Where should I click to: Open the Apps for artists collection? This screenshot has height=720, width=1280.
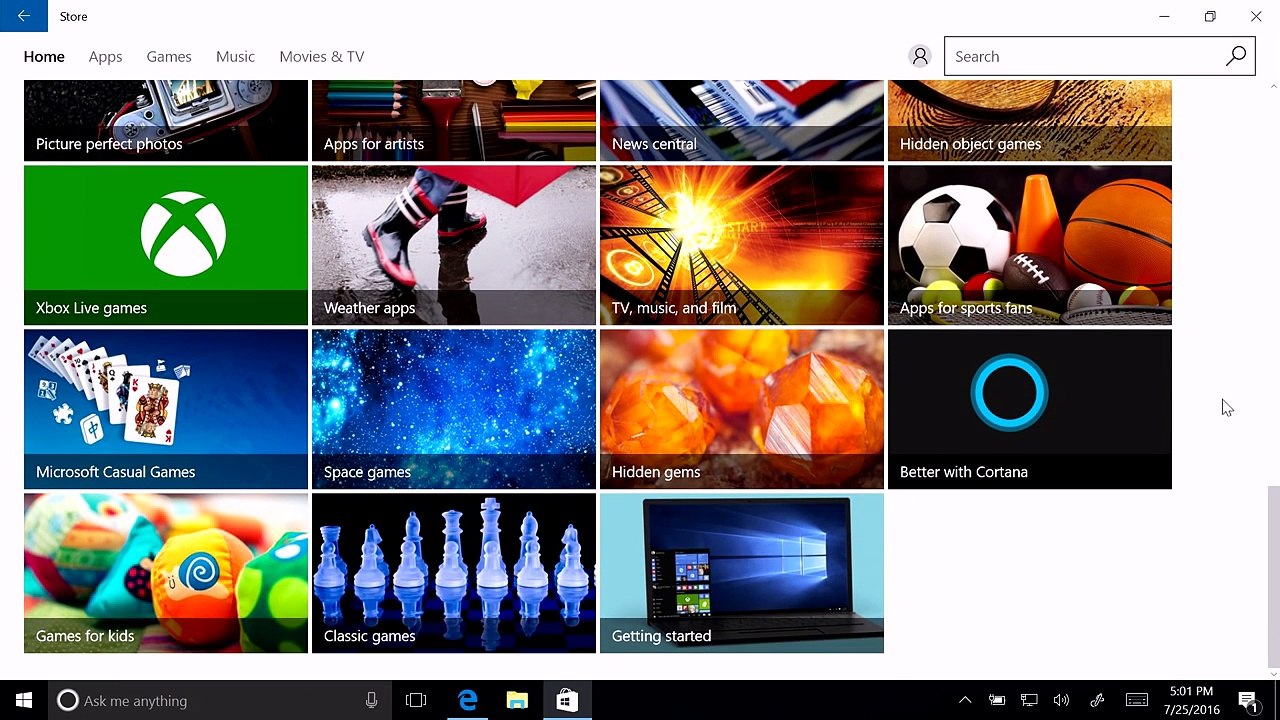[x=454, y=120]
